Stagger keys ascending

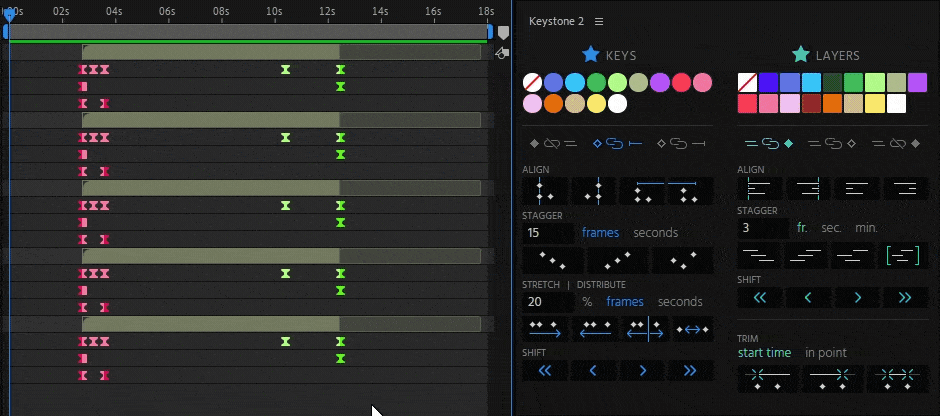tap(617, 260)
